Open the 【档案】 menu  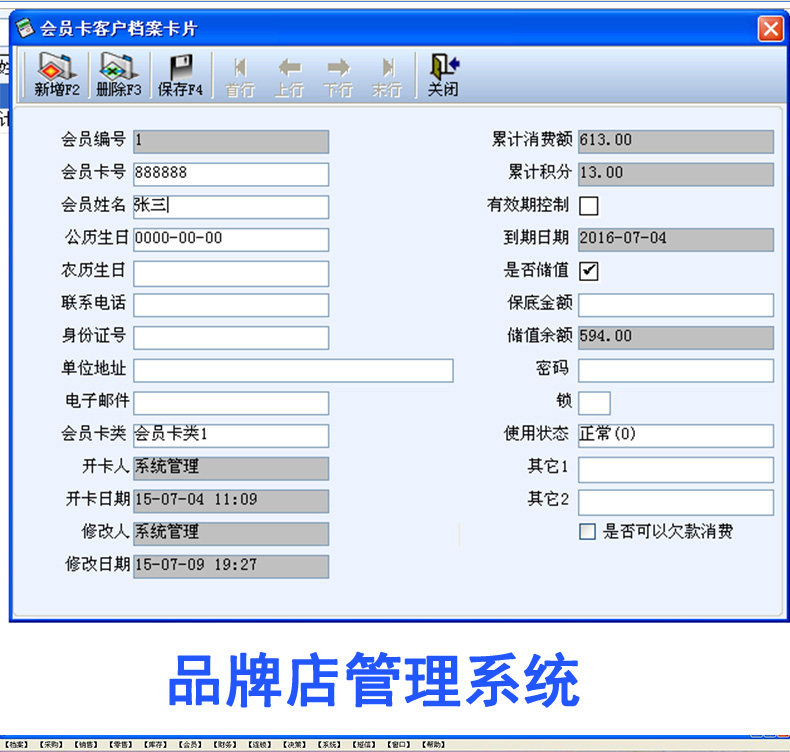17,744
